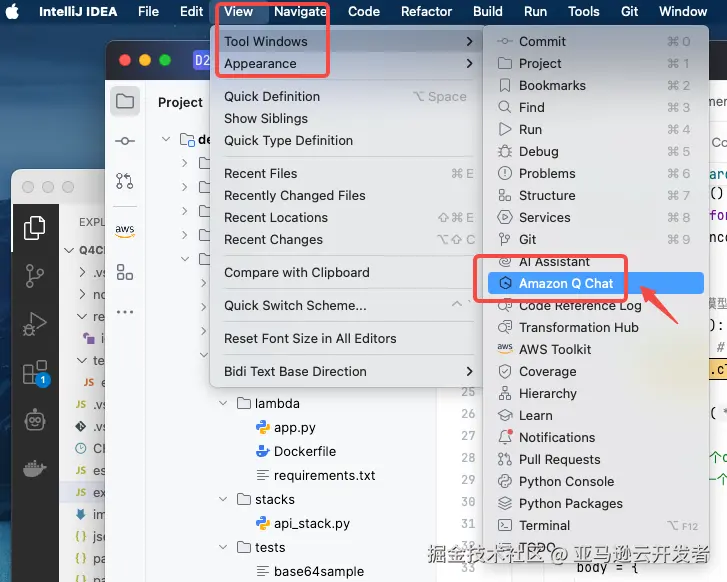The image size is (727, 582).
Task: Choose Recently Changed Files
Action: point(345,195)
